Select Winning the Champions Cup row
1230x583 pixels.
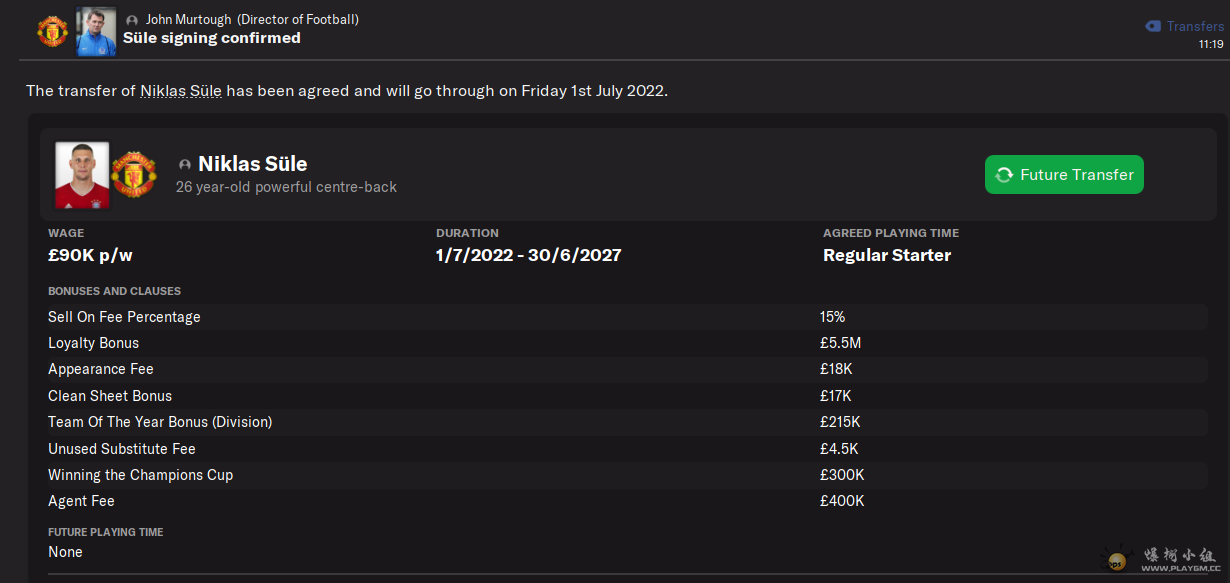(625, 475)
